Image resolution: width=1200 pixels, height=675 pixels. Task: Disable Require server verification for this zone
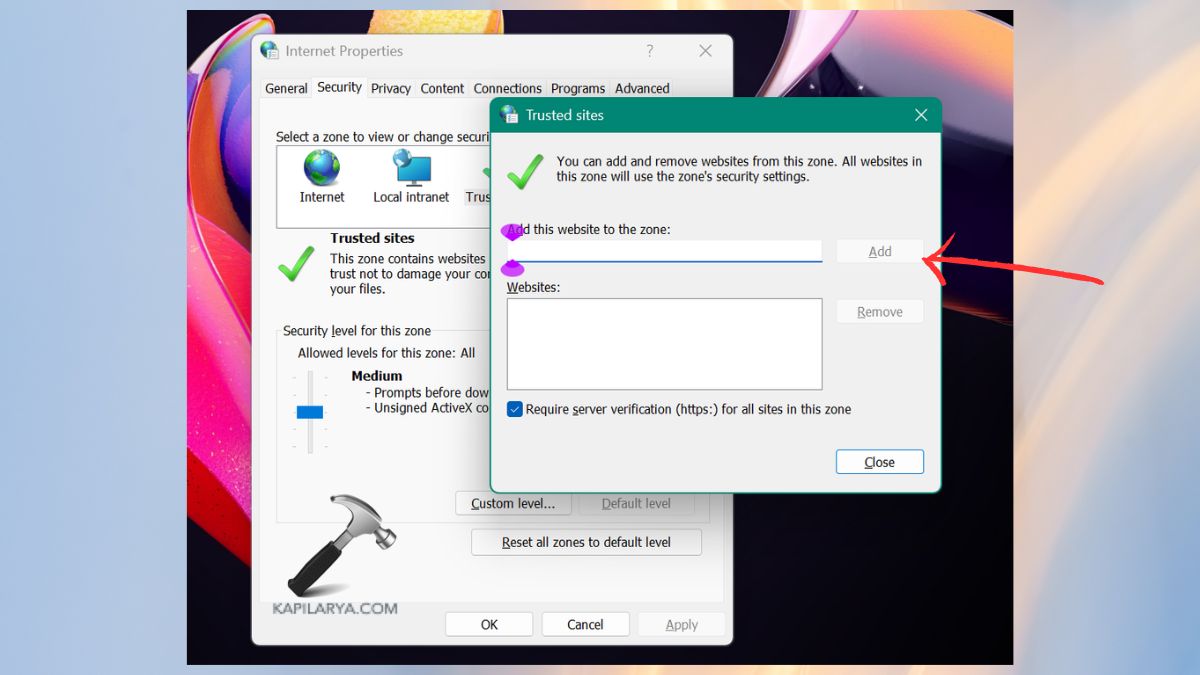(514, 409)
